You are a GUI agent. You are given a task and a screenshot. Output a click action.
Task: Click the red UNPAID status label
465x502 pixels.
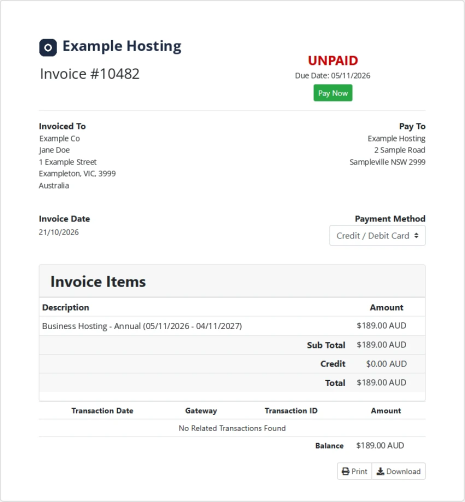tap(333, 61)
